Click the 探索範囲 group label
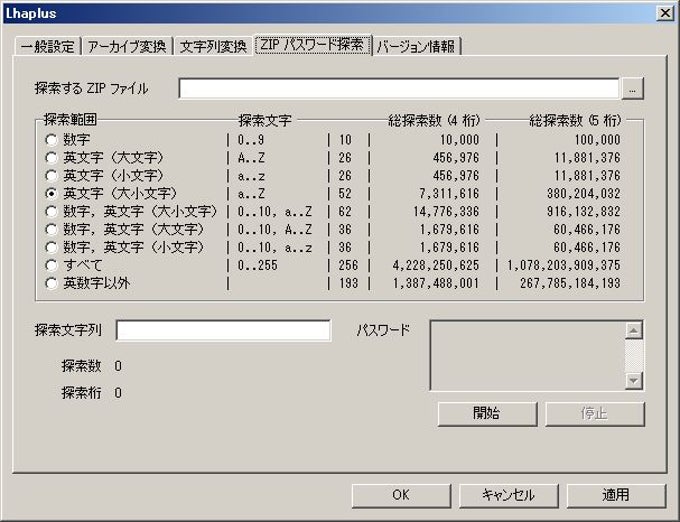 point(70,119)
